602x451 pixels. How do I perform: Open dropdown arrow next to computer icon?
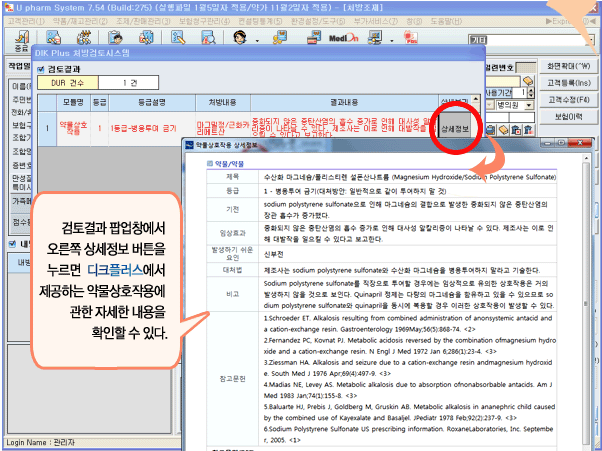coord(392,41)
